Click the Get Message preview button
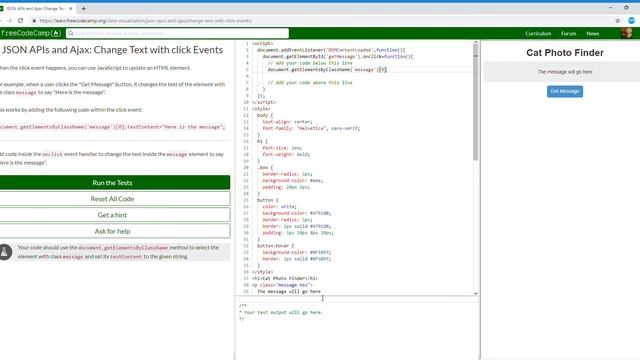Image resolution: width=640 pixels, height=360 pixels. point(565,91)
